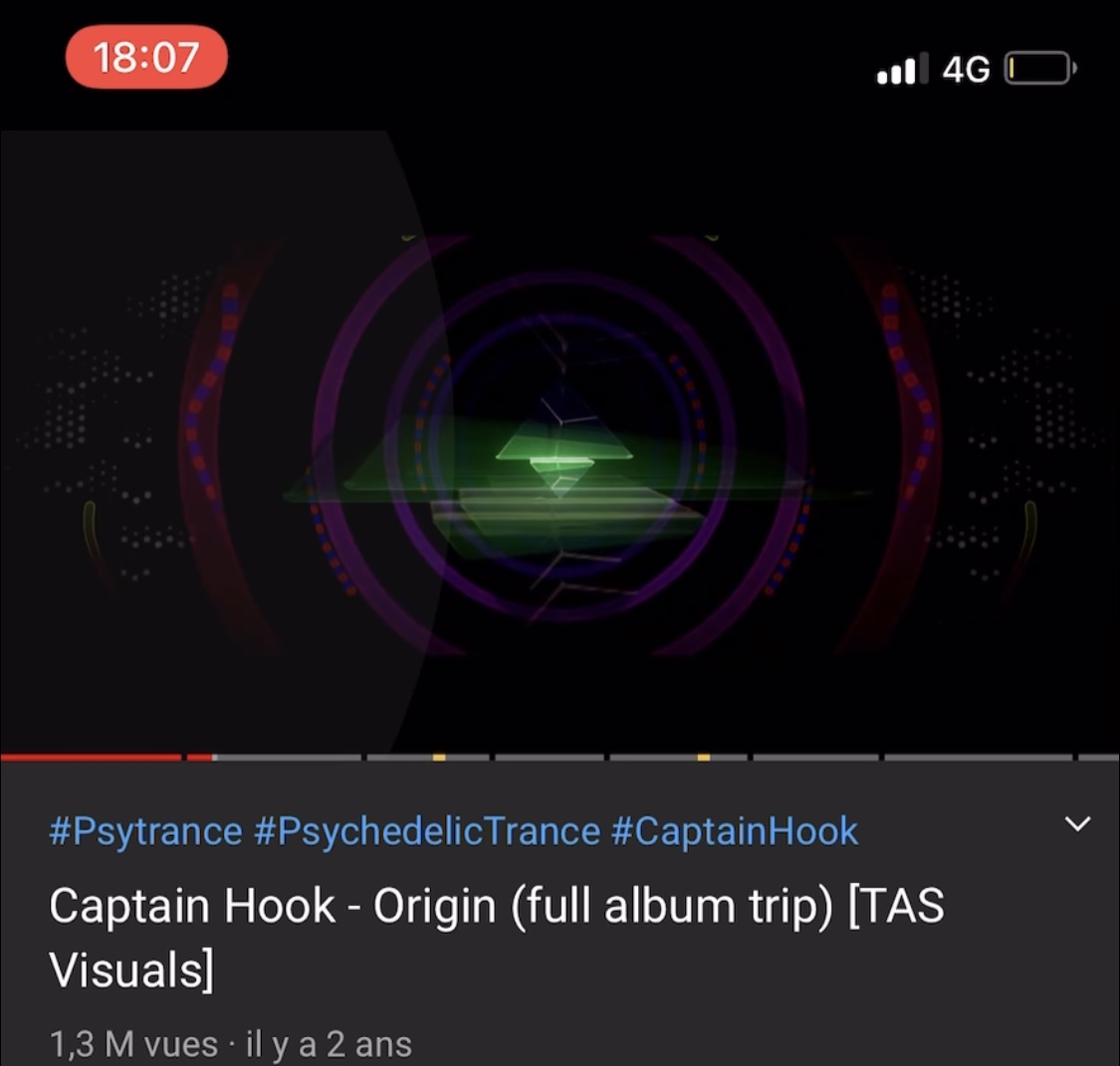Open the #Psytrance hashtag
The image size is (1120, 1066).
tap(145, 831)
